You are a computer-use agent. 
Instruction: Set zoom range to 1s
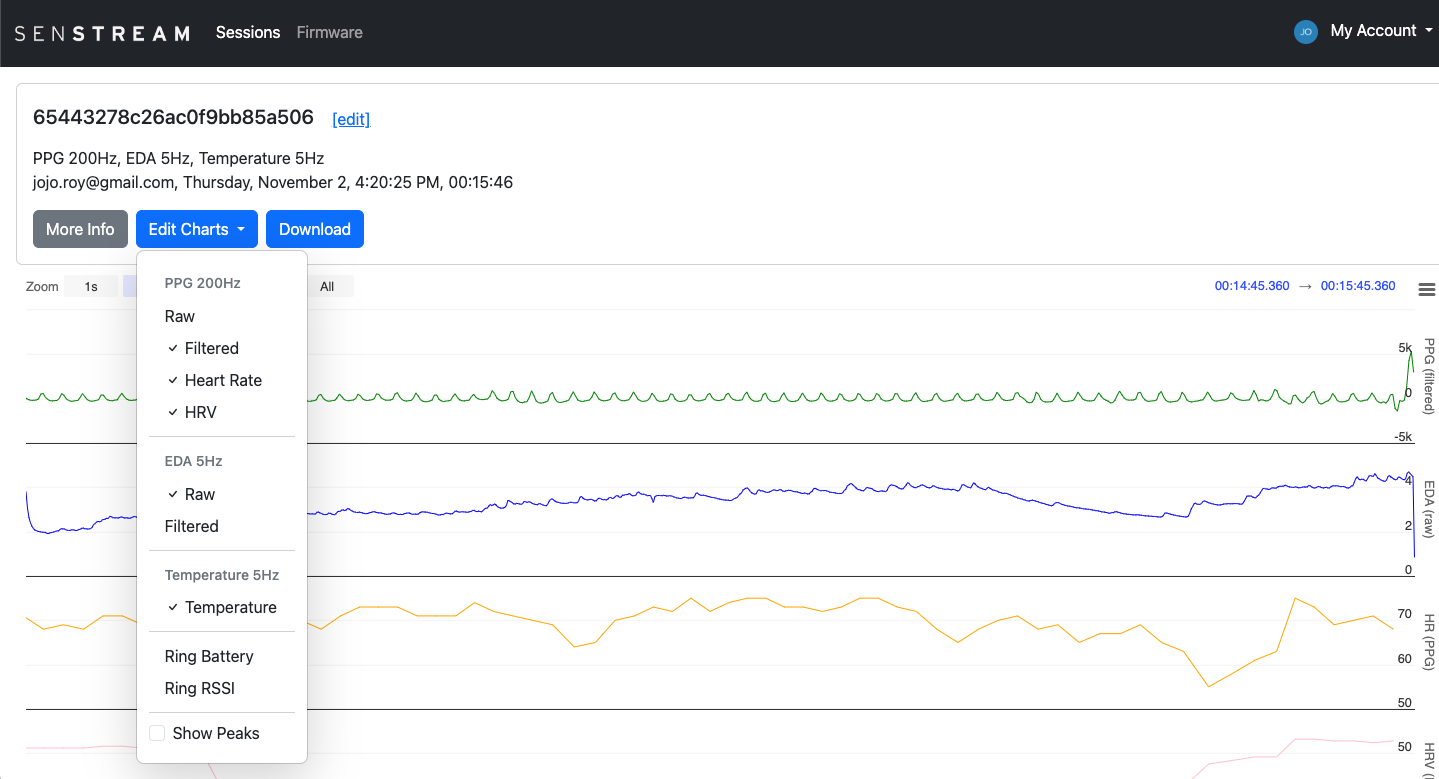[91, 287]
